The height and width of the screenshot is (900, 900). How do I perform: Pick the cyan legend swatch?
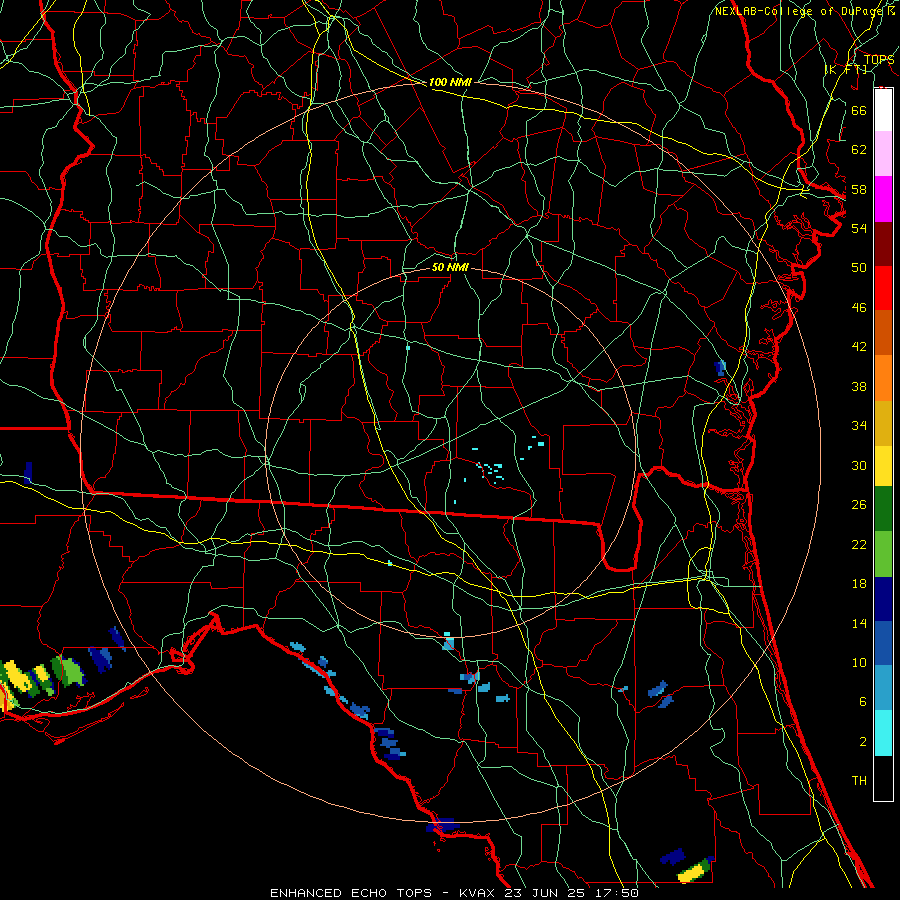click(883, 732)
